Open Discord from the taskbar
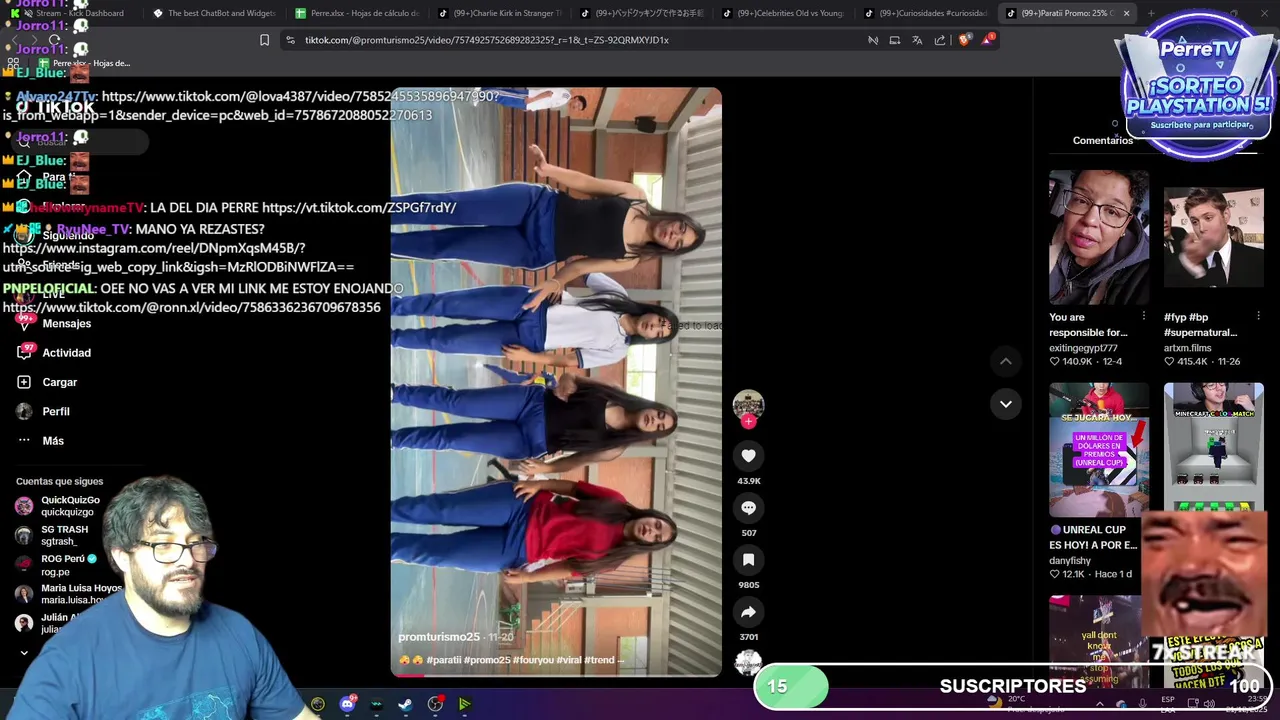 point(347,704)
